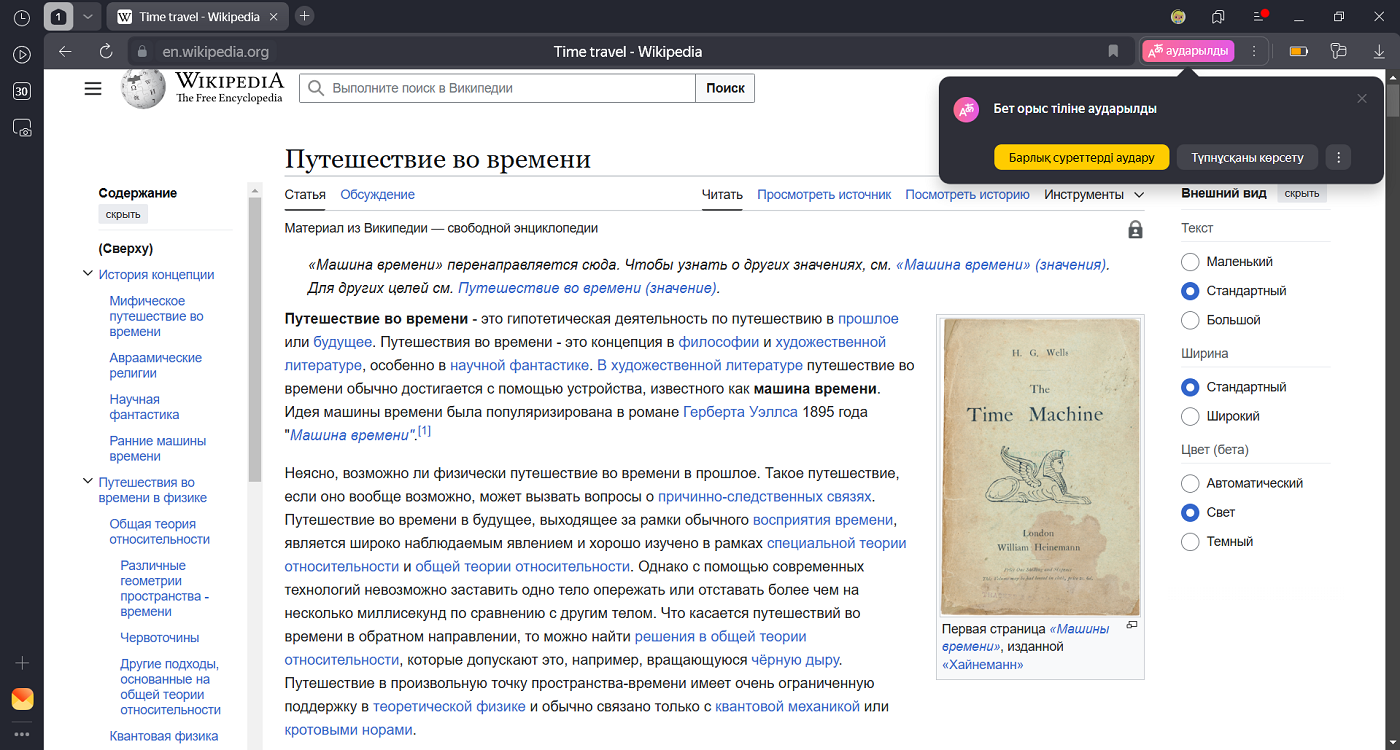Enable the Темный color theme
Image resolution: width=1400 pixels, height=750 pixels.
pyautogui.click(x=1190, y=542)
